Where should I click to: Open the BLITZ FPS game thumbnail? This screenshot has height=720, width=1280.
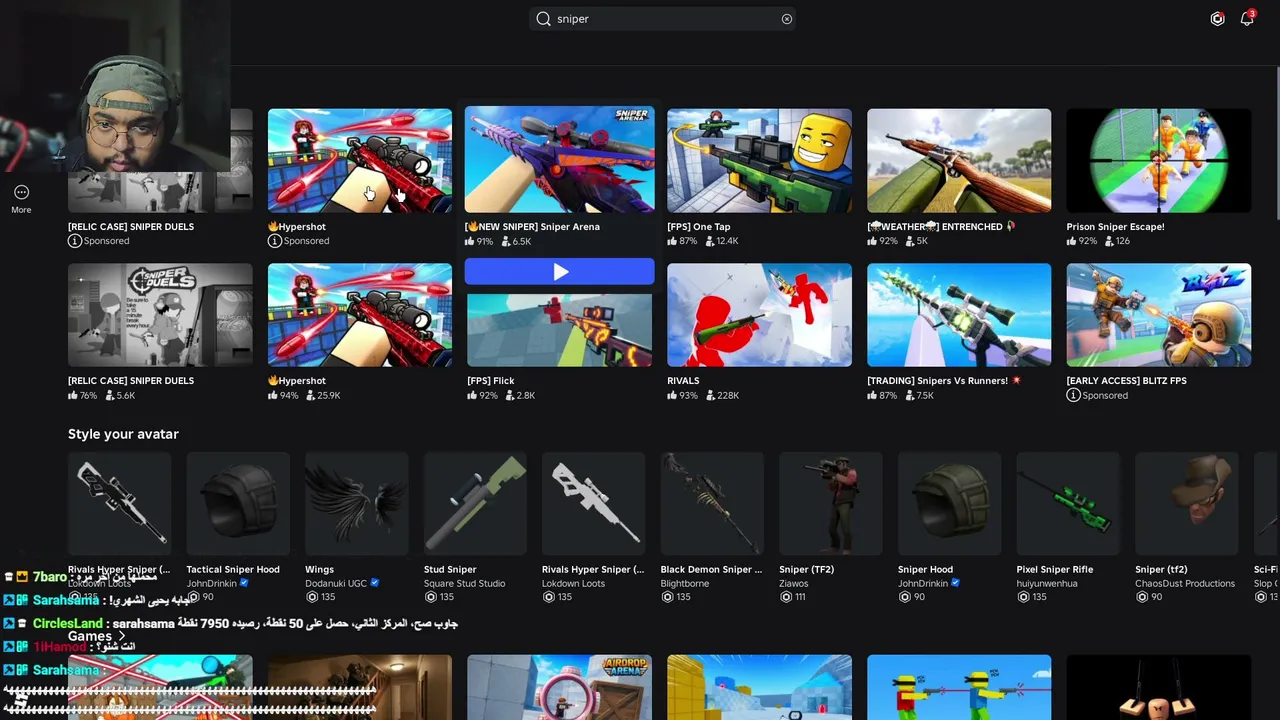tap(1159, 315)
